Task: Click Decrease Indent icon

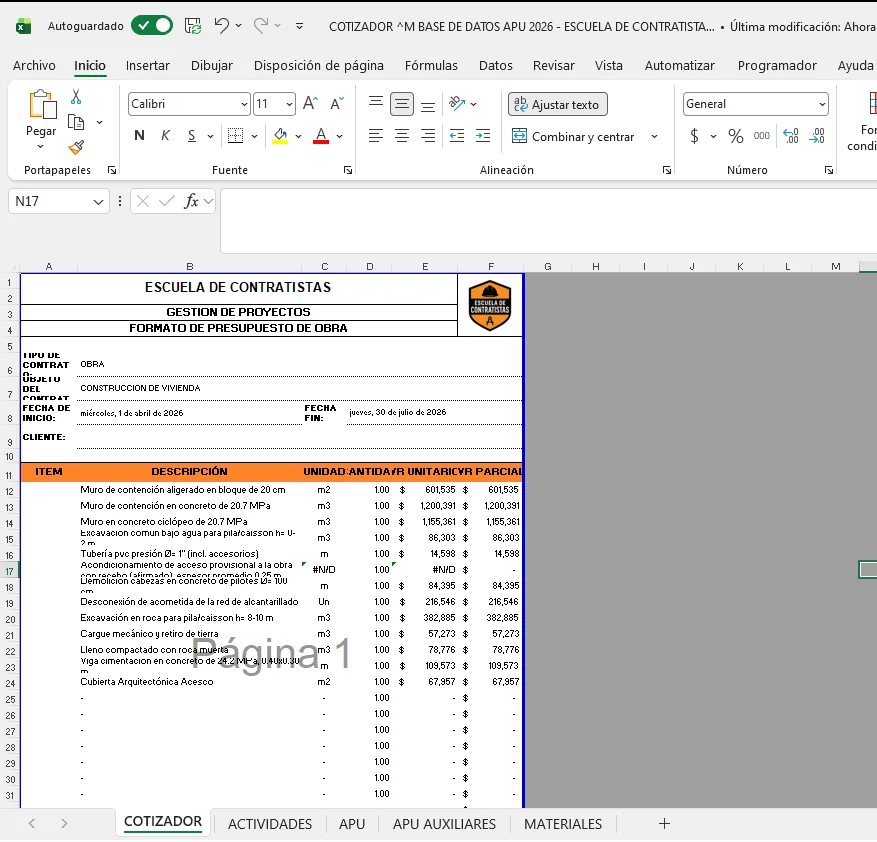Action: pyautogui.click(x=457, y=135)
